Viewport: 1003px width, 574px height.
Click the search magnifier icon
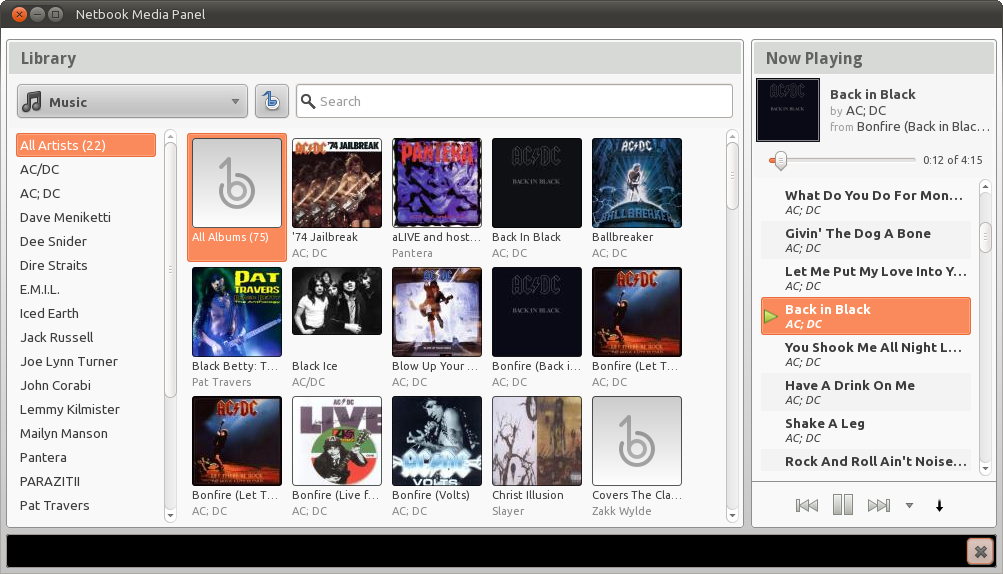point(308,101)
